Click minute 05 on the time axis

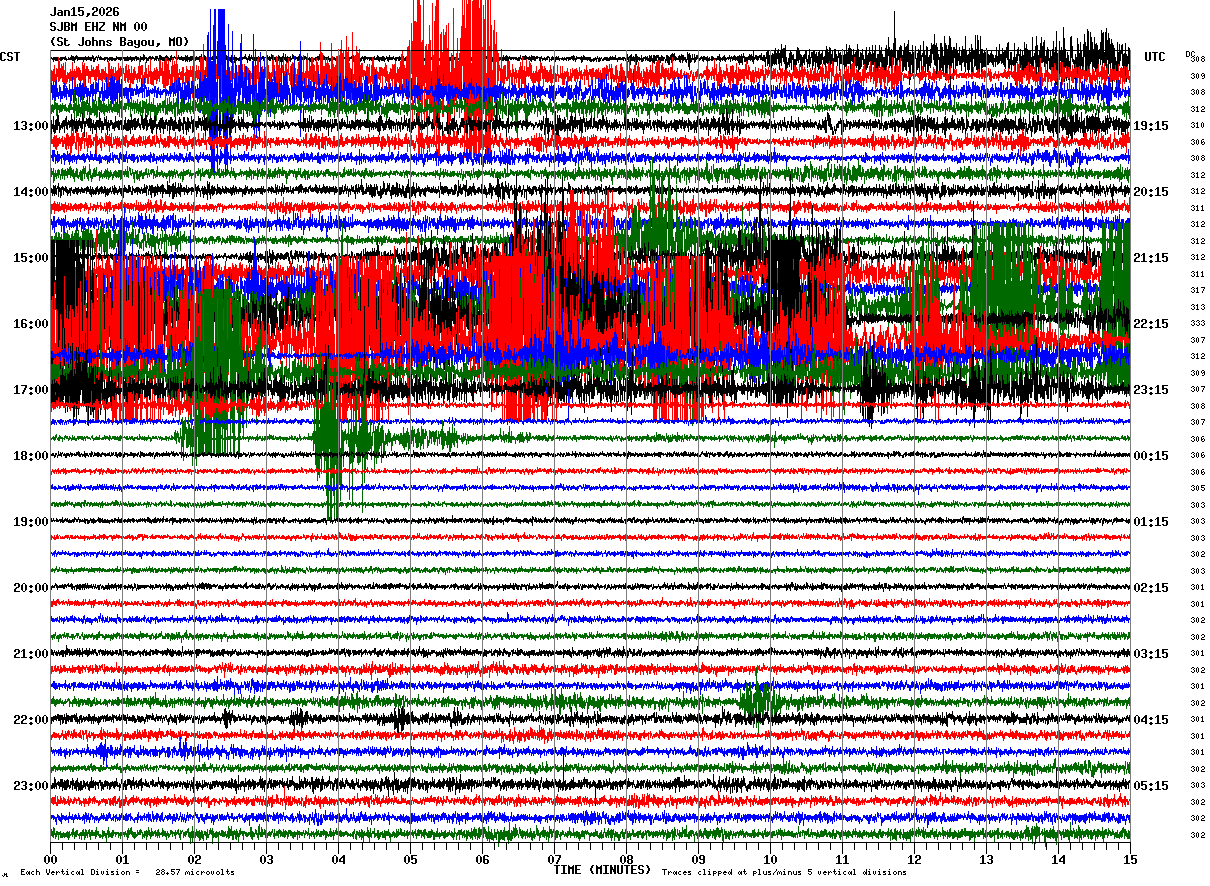tap(410, 859)
